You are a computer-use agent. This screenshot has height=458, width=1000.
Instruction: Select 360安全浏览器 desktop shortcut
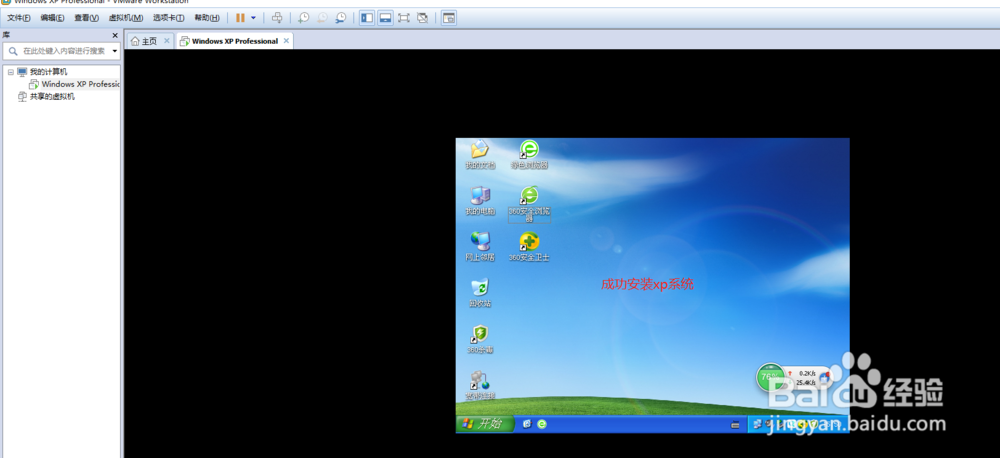pos(529,204)
